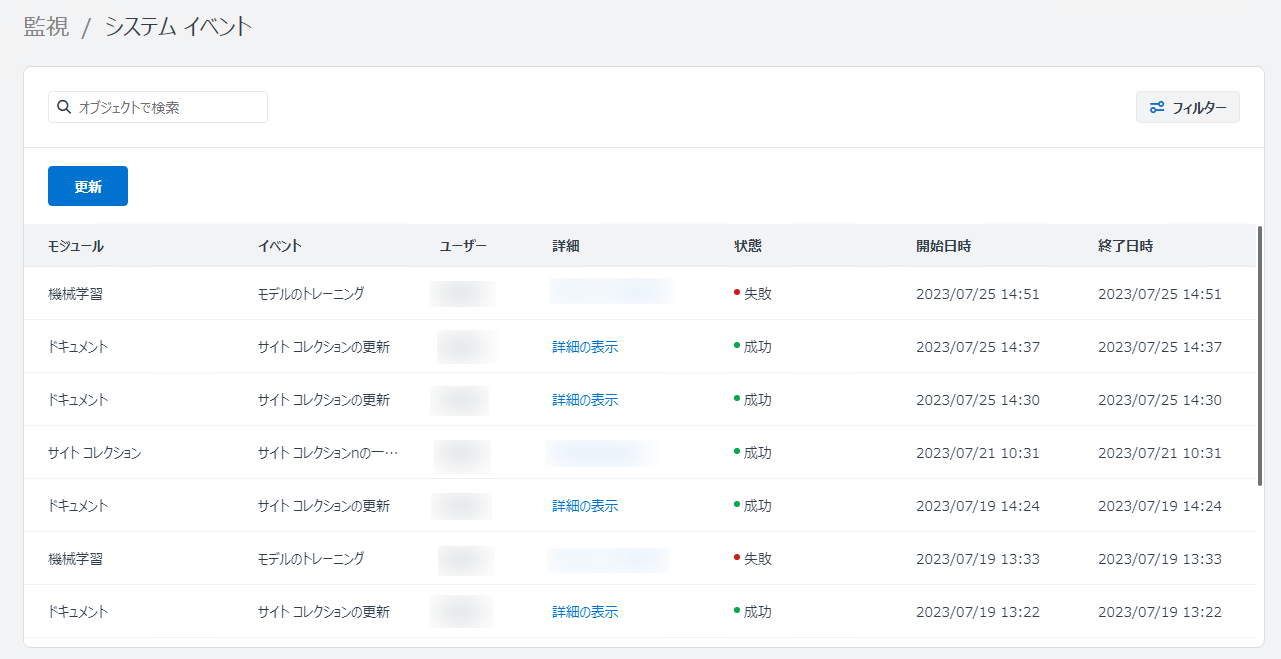Select the truncated サイト コレクションの一… event cell
Viewport: 1281px width, 659px height.
point(327,452)
